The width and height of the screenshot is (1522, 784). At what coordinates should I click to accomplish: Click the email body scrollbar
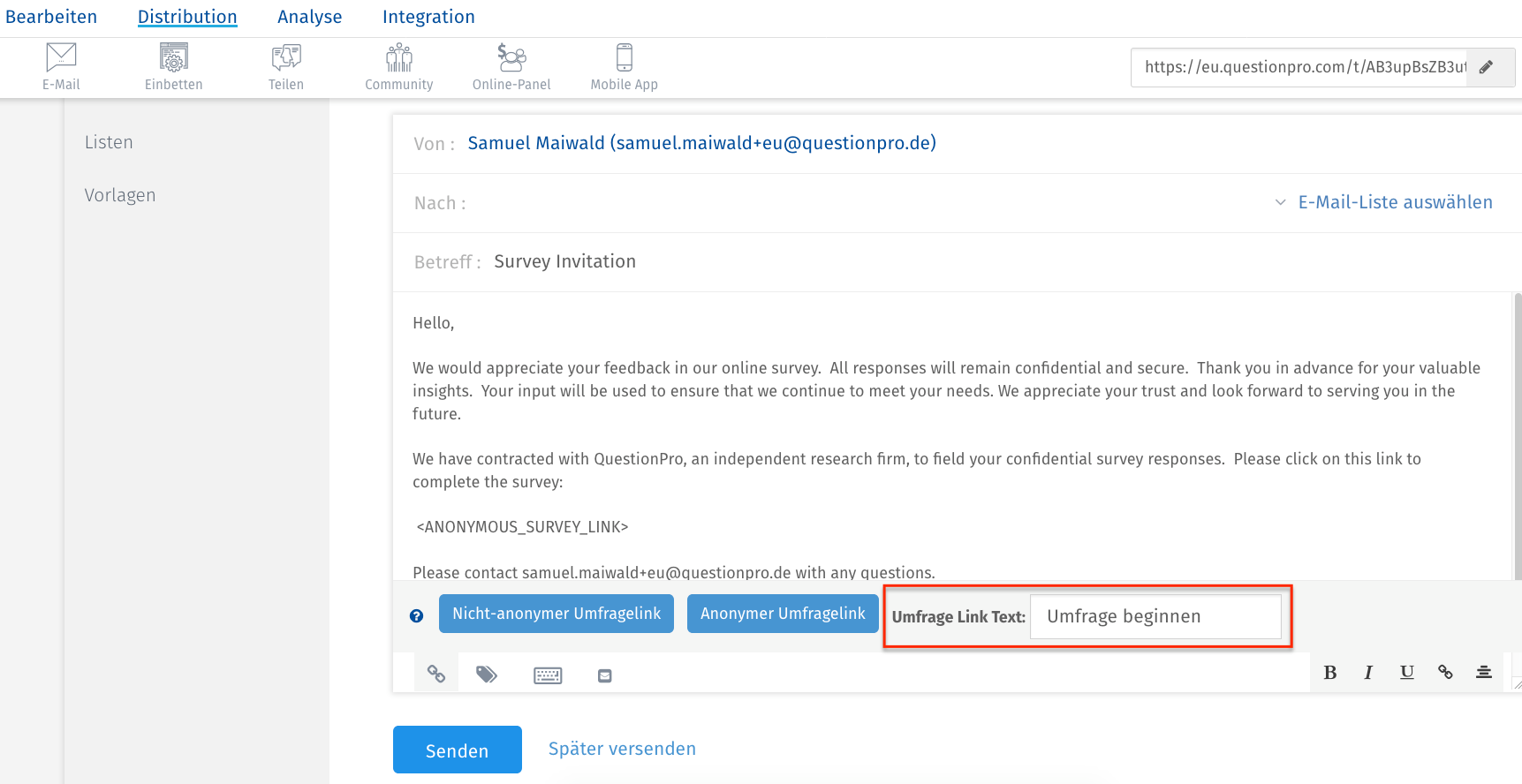point(1518,436)
